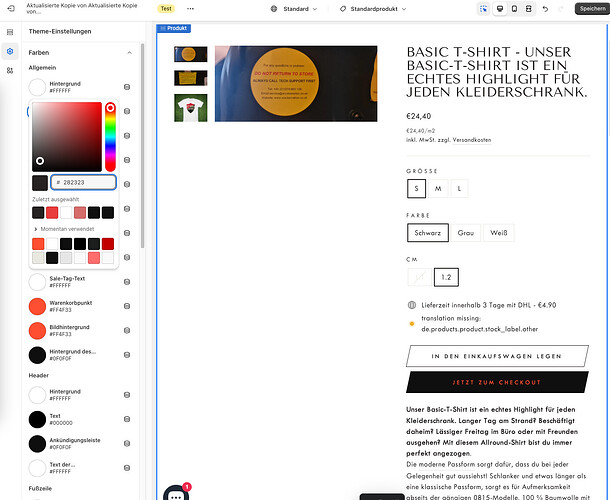Open the Standard market dropdown
The image size is (610, 500).
coord(296,9)
